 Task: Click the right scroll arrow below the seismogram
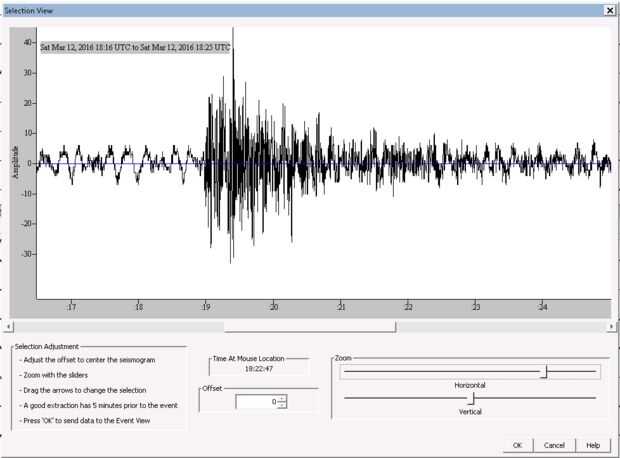[611, 327]
